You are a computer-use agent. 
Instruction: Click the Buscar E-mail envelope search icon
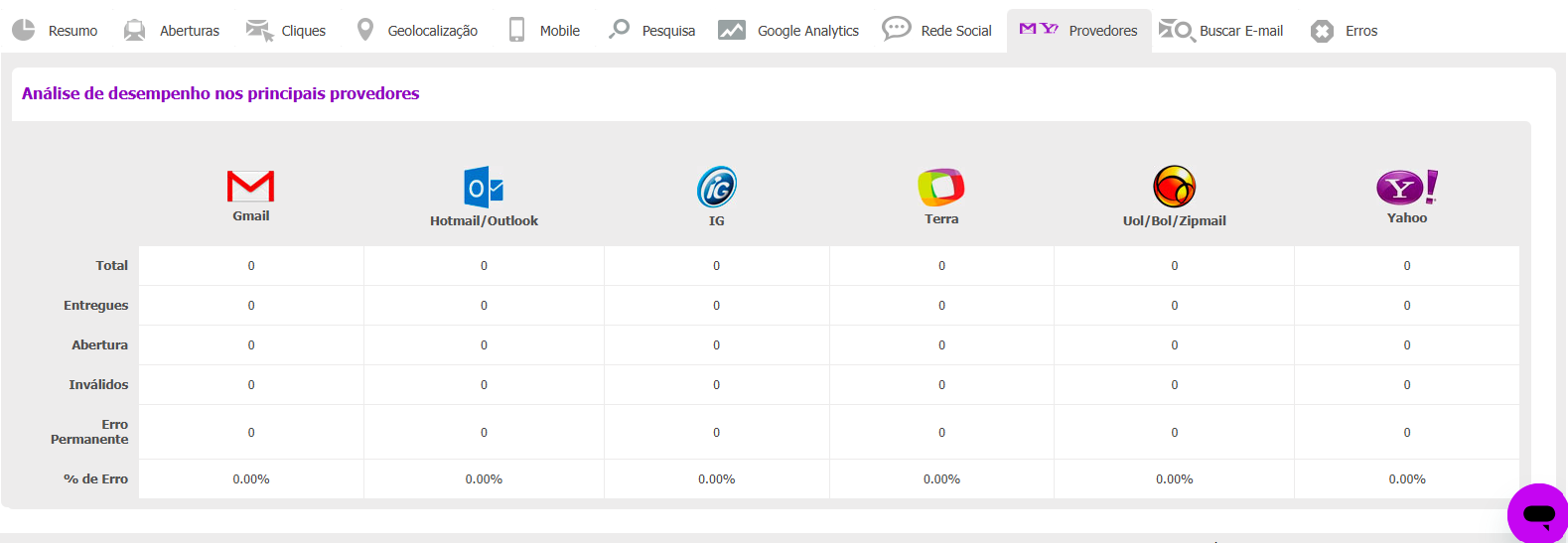1177,31
